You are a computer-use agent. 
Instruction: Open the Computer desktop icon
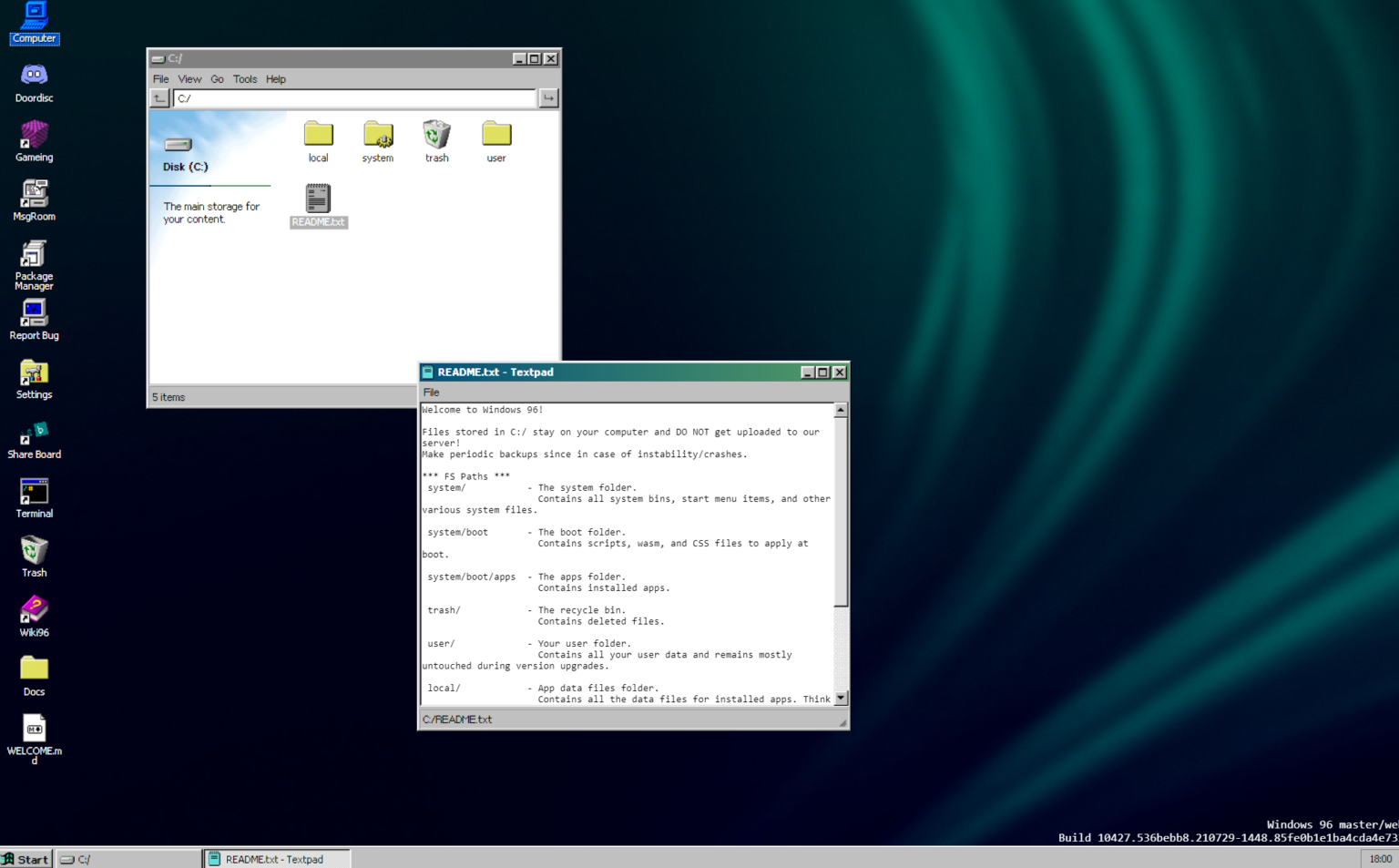coord(34,23)
